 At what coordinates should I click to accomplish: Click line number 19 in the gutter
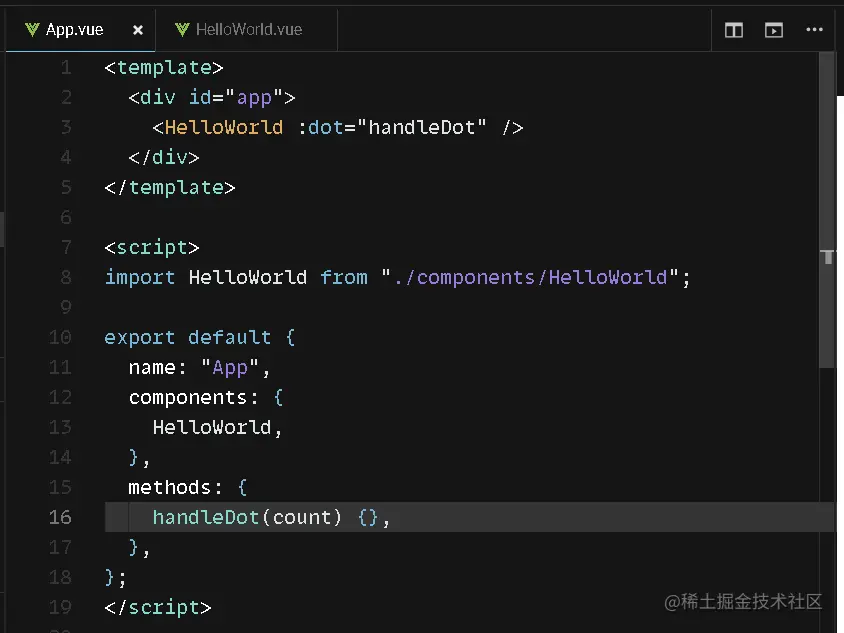(x=60, y=607)
